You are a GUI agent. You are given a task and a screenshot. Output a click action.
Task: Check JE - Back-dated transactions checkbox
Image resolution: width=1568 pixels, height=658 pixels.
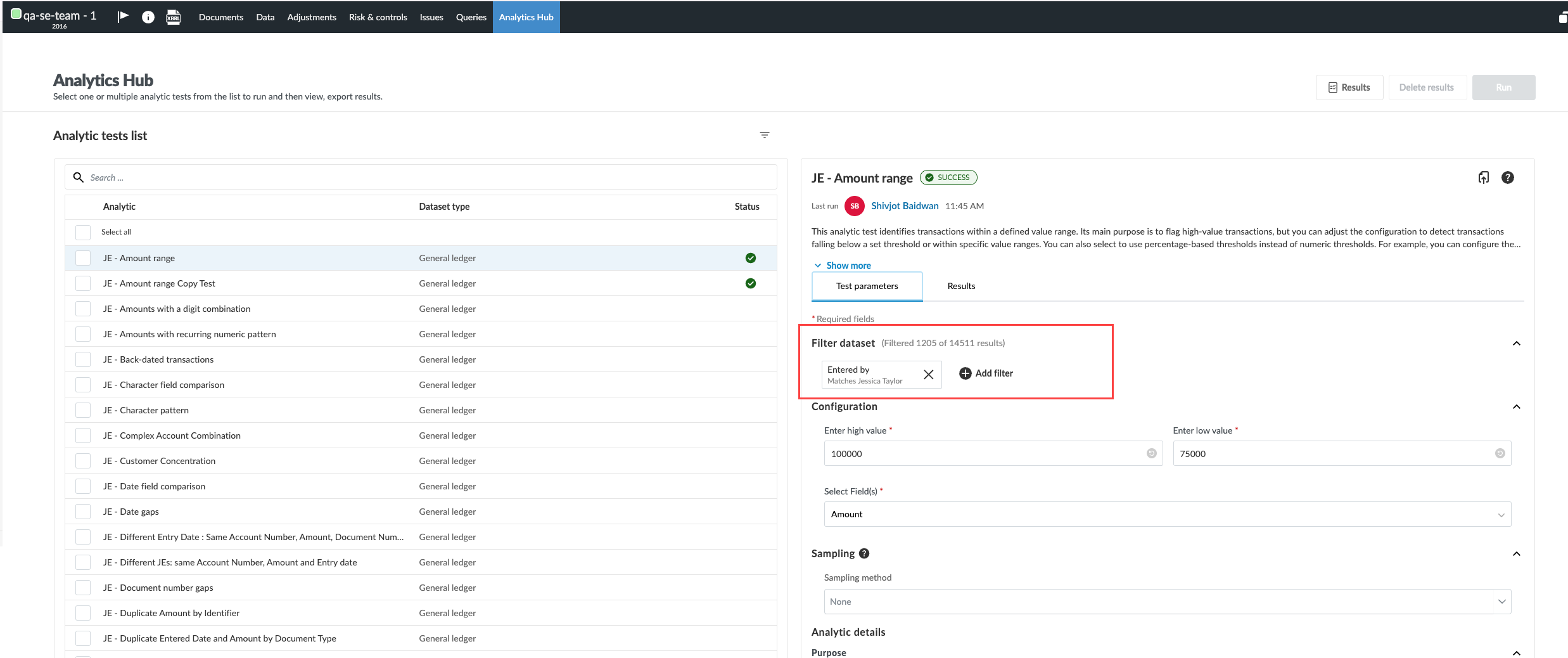[83, 359]
